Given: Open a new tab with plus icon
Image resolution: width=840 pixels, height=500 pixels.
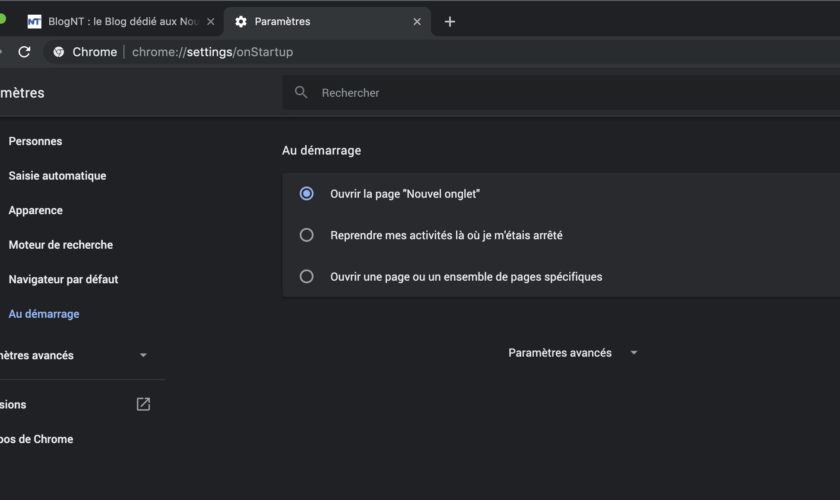Looking at the screenshot, I should click(x=450, y=21).
